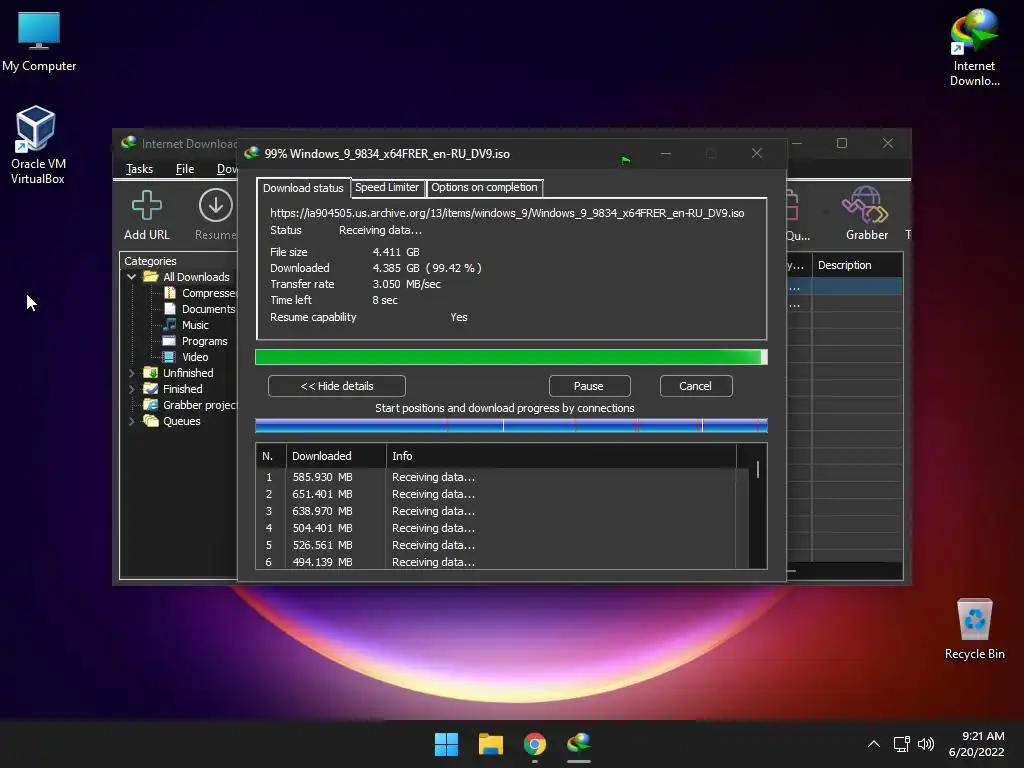The height and width of the screenshot is (768, 1024).
Task: Expand the Unfinished tree node
Action: pos(131,373)
